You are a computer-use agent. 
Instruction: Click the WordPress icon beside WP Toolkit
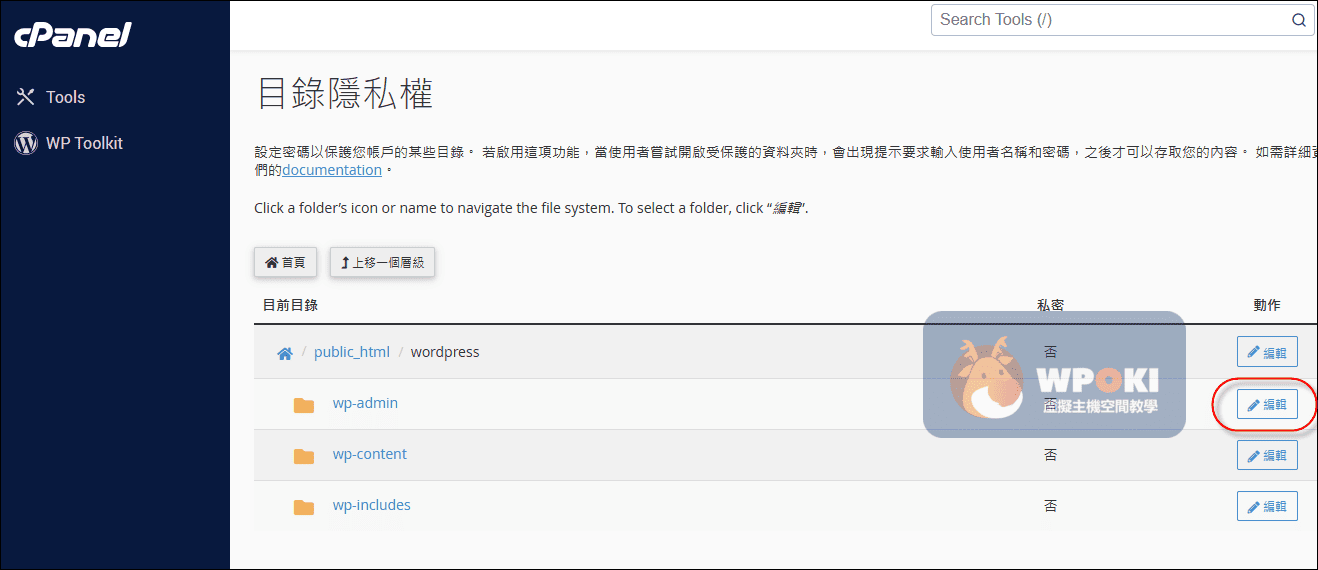point(26,143)
